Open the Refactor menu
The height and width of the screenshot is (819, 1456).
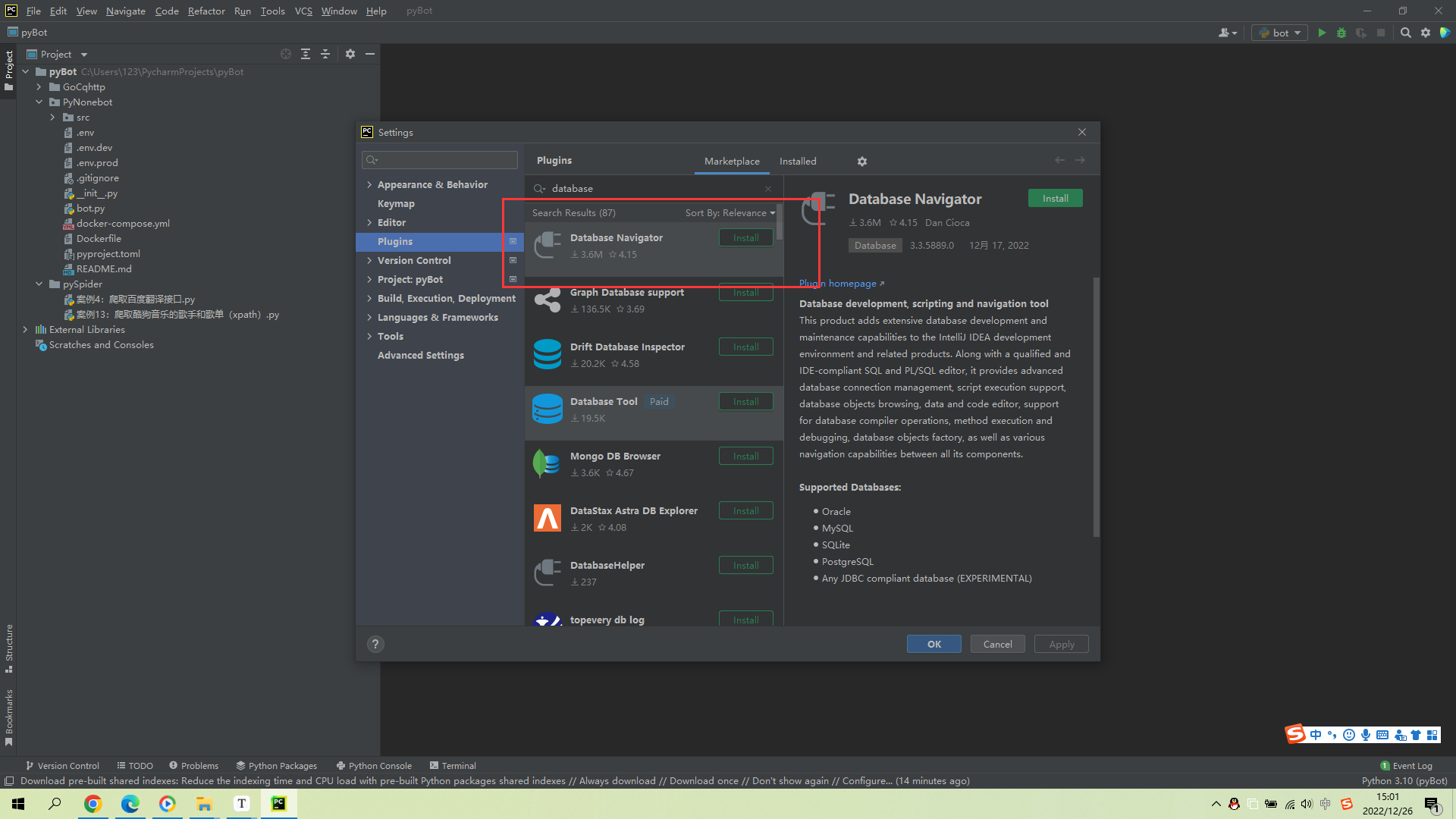[206, 11]
